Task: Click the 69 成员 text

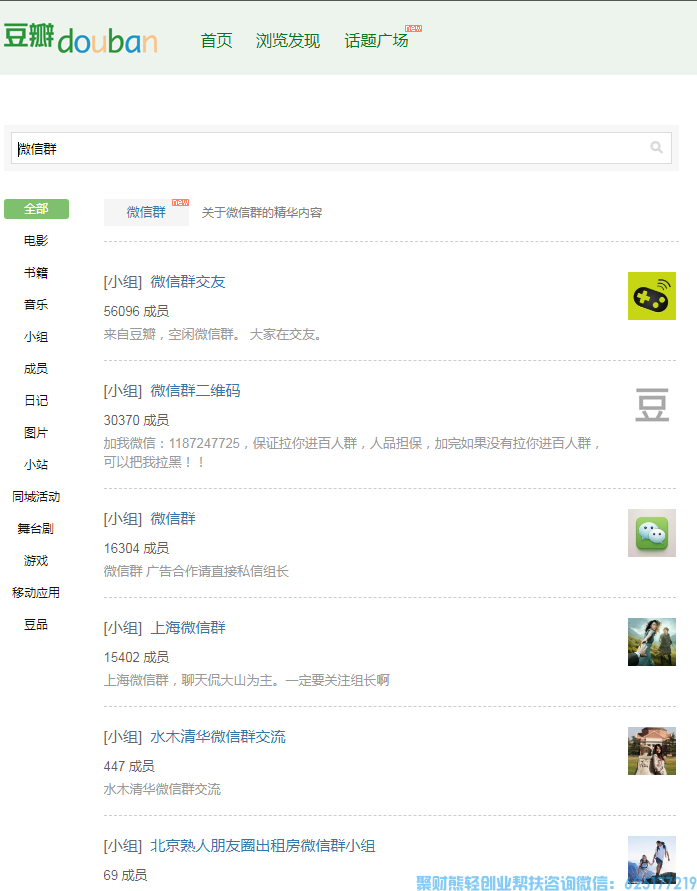Action: (125, 875)
